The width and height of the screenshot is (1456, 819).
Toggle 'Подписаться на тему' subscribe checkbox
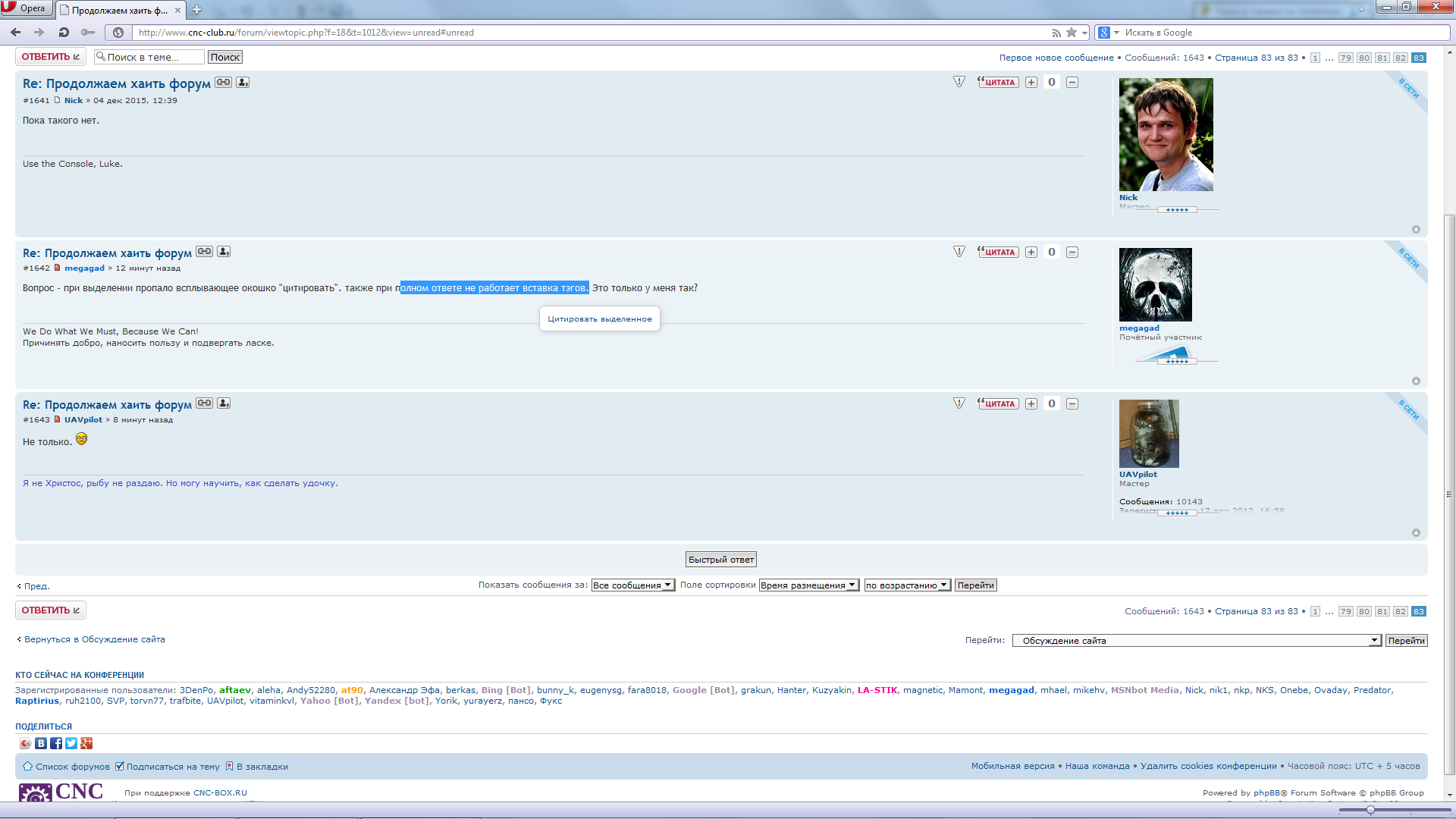[119, 766]
